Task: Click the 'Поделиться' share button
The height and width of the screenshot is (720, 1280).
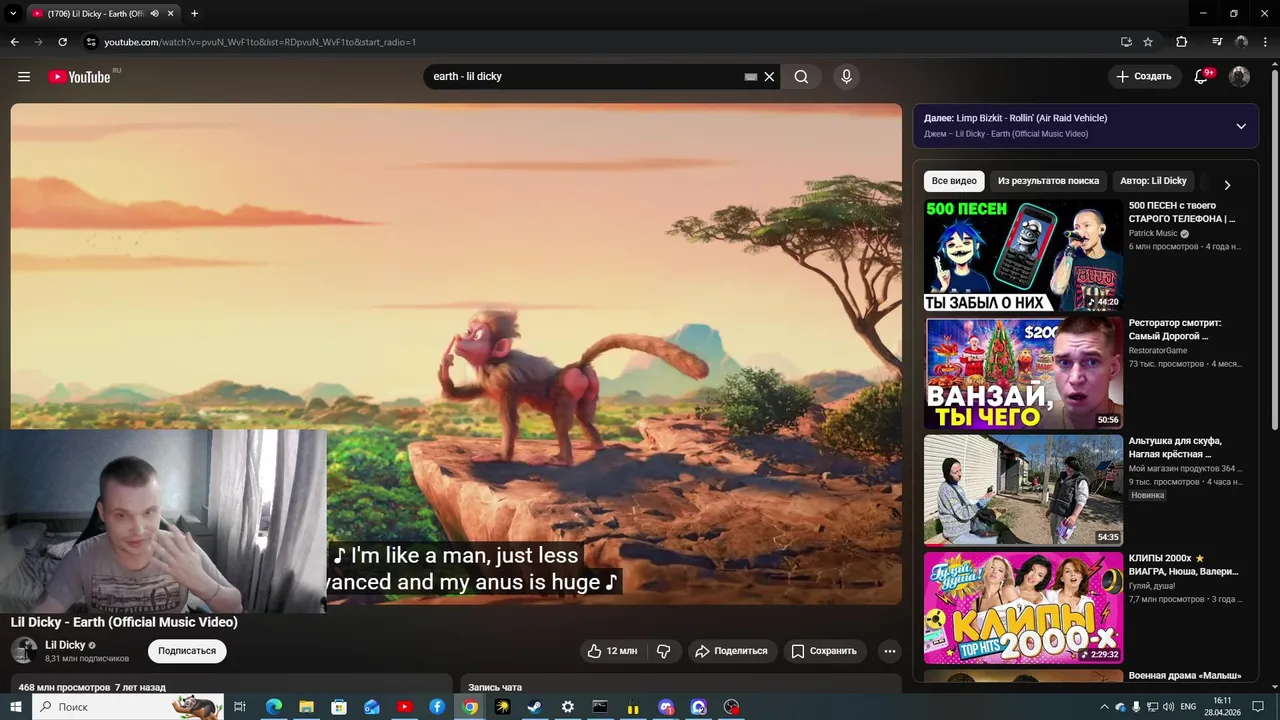Action: [731, 651]
